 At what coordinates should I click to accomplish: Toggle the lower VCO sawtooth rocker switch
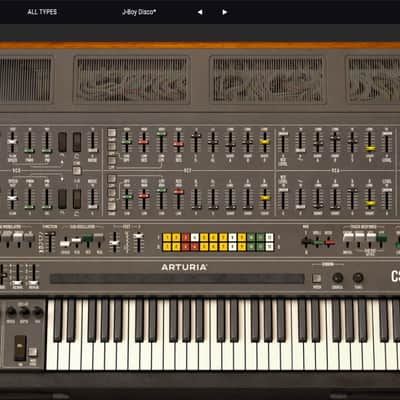tap(77, 199)
